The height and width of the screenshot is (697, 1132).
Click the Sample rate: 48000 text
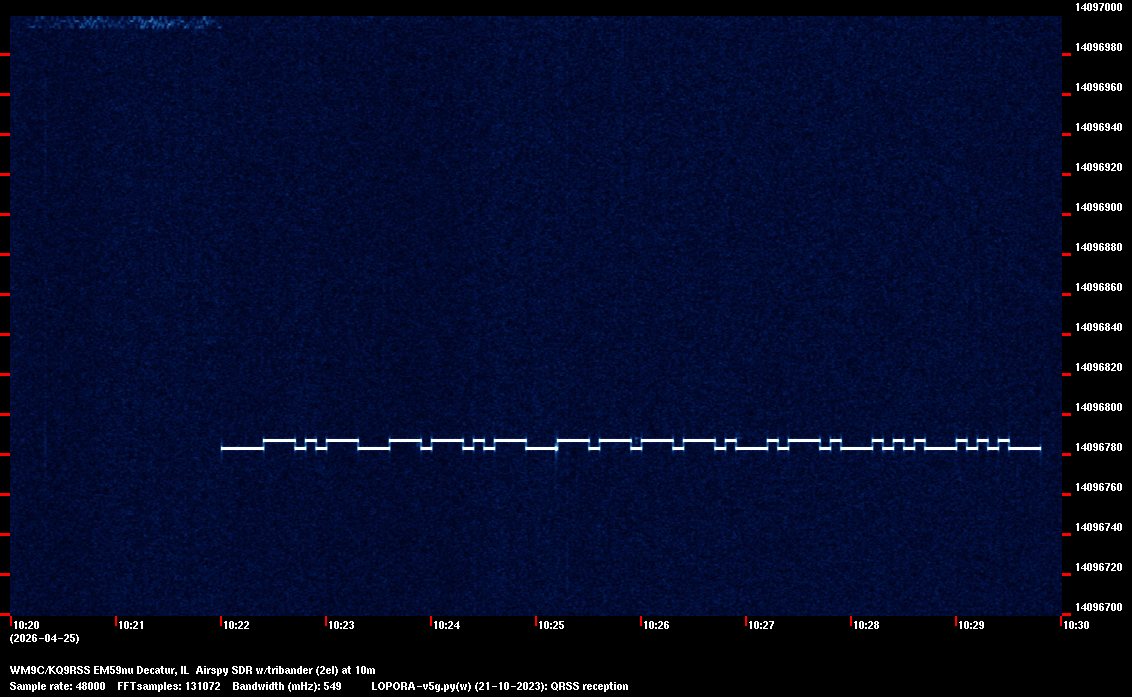(57, 686)
